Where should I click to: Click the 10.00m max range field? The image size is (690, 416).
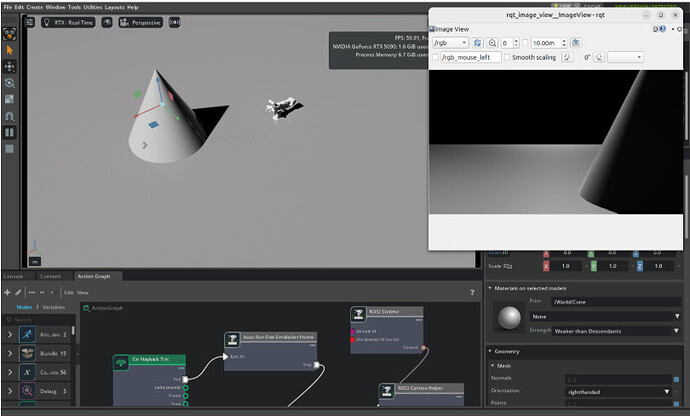546,43
